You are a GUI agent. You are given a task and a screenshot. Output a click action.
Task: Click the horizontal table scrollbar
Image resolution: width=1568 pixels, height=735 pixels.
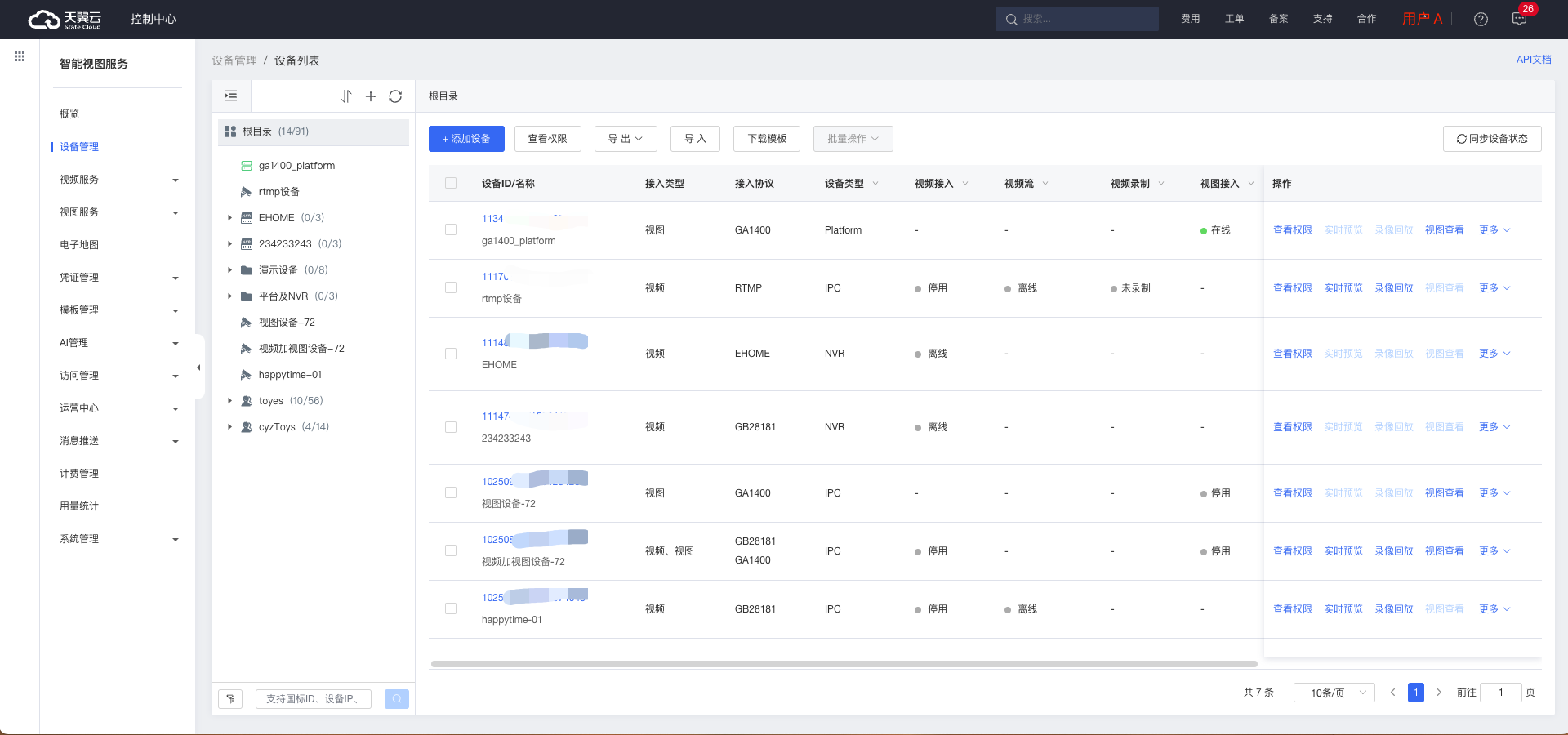pyautogui.click(x=844, y=664)
